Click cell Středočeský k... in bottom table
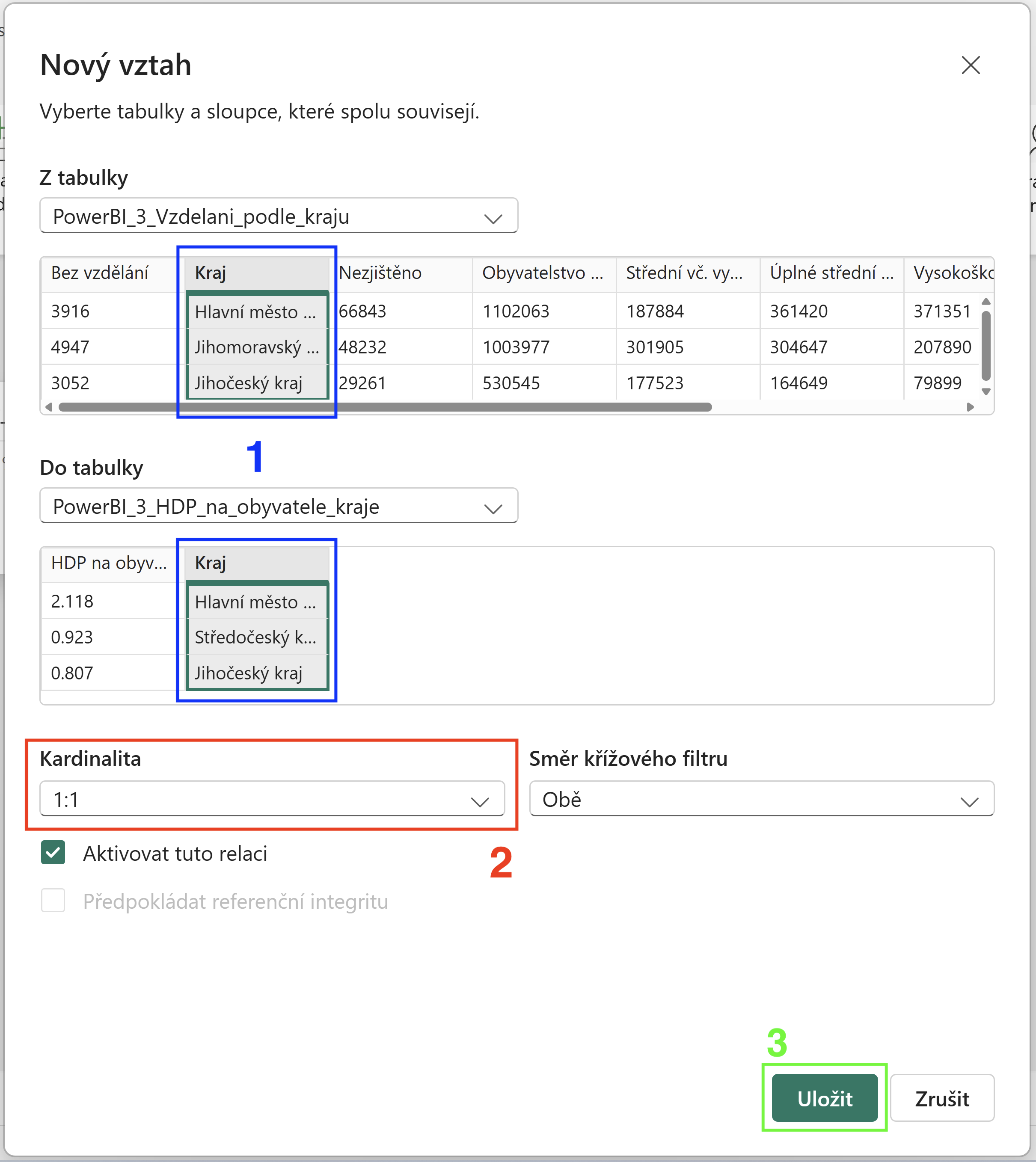 (x=257, y=637)
